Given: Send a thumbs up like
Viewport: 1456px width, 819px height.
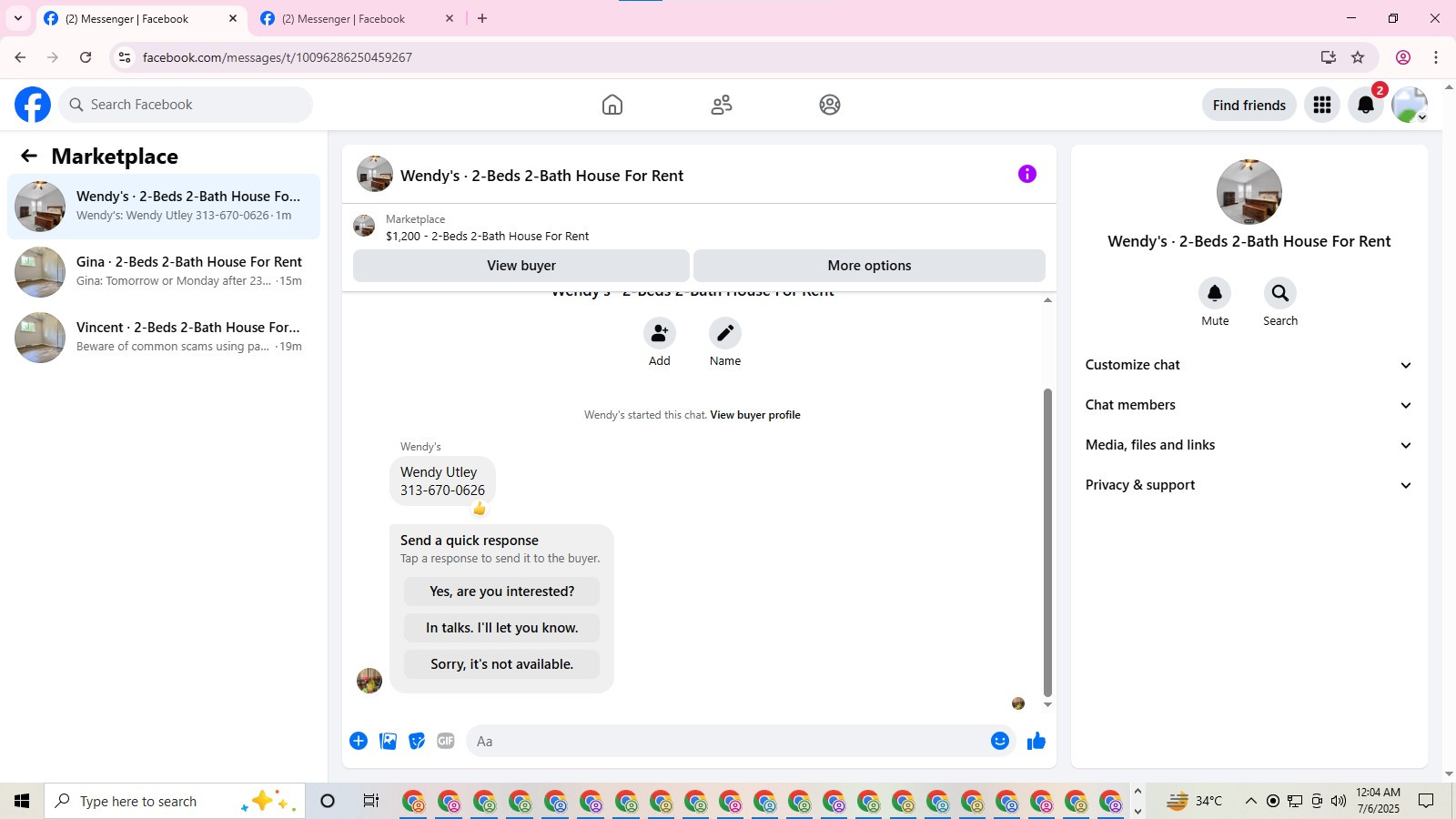Looking at the screenshot, I should 1036,741.
